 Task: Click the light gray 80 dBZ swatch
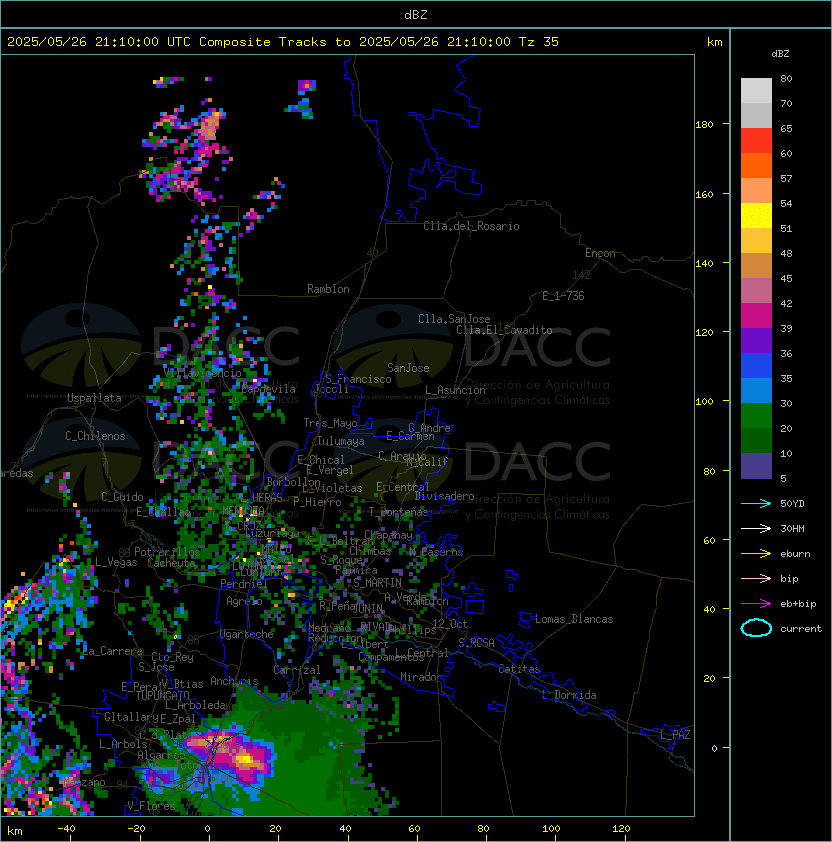[756, 91]
